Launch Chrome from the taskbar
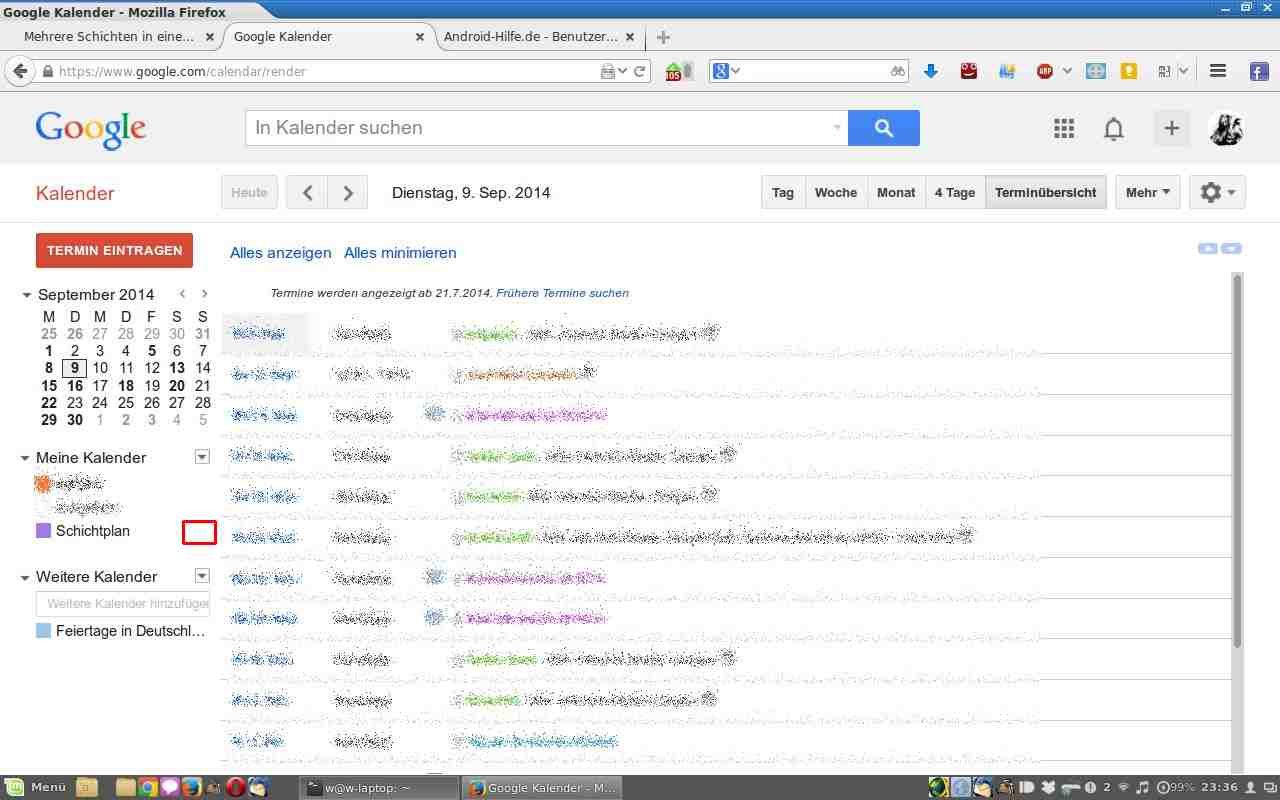The width and height of the screenshot is (1280, 800). (x=147, y=787)
